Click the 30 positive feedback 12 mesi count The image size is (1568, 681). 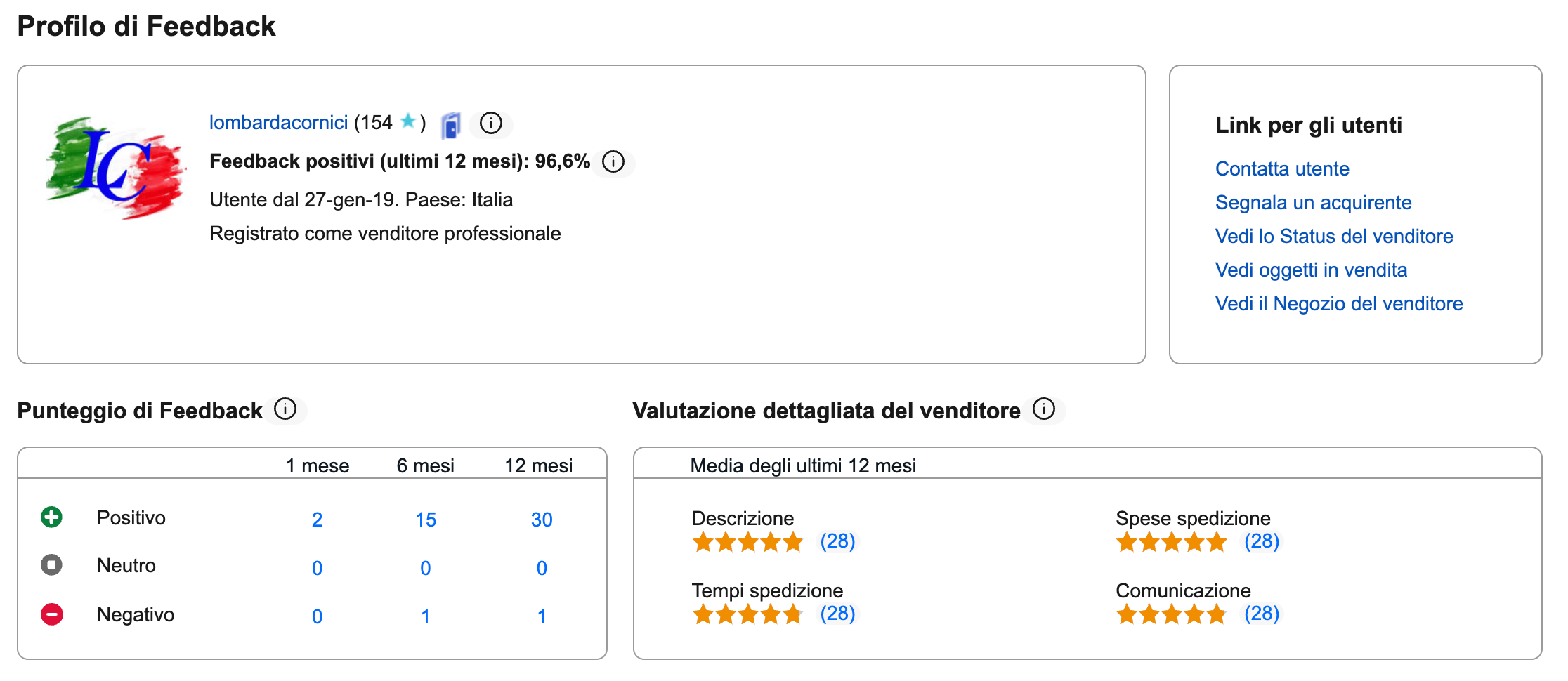(x=541, y=520)
